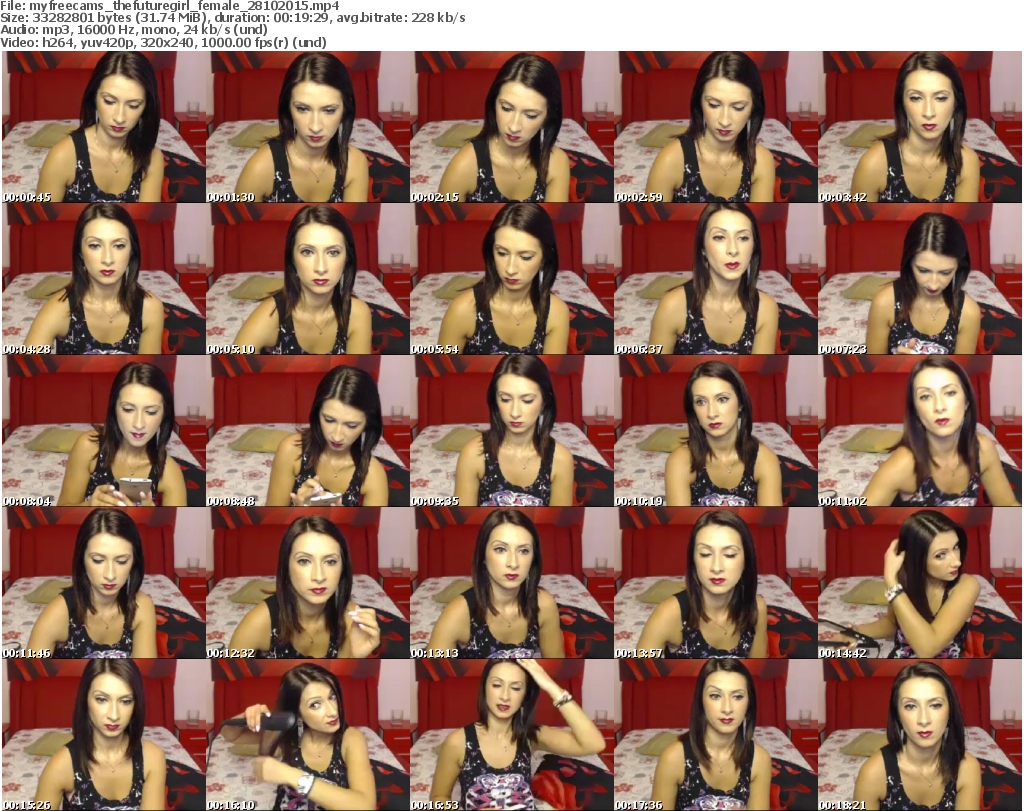Pick the frame stamped 00:08:04
1024x811 pixels.
[x=103, y=431]
